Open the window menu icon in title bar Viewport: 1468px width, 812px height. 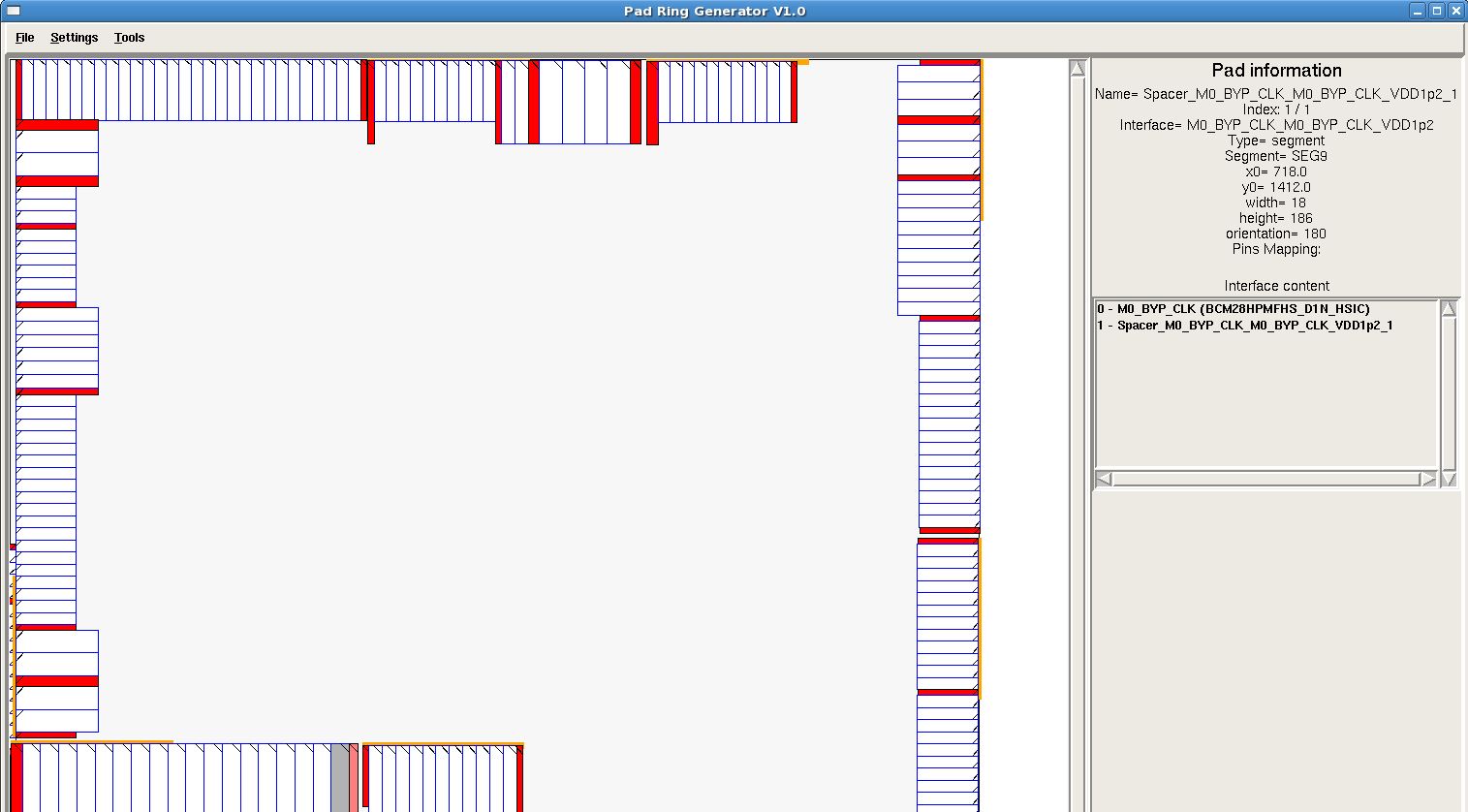13,11
